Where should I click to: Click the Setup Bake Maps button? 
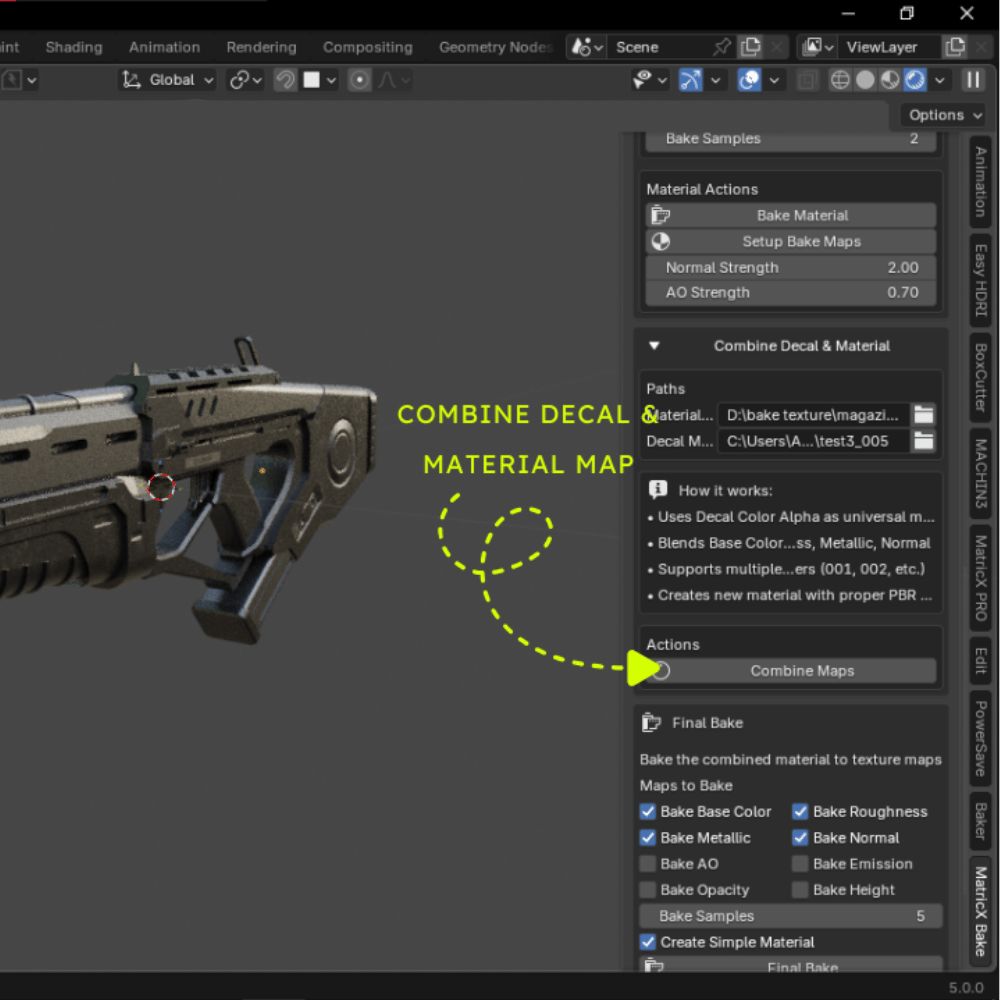point(801,241)
